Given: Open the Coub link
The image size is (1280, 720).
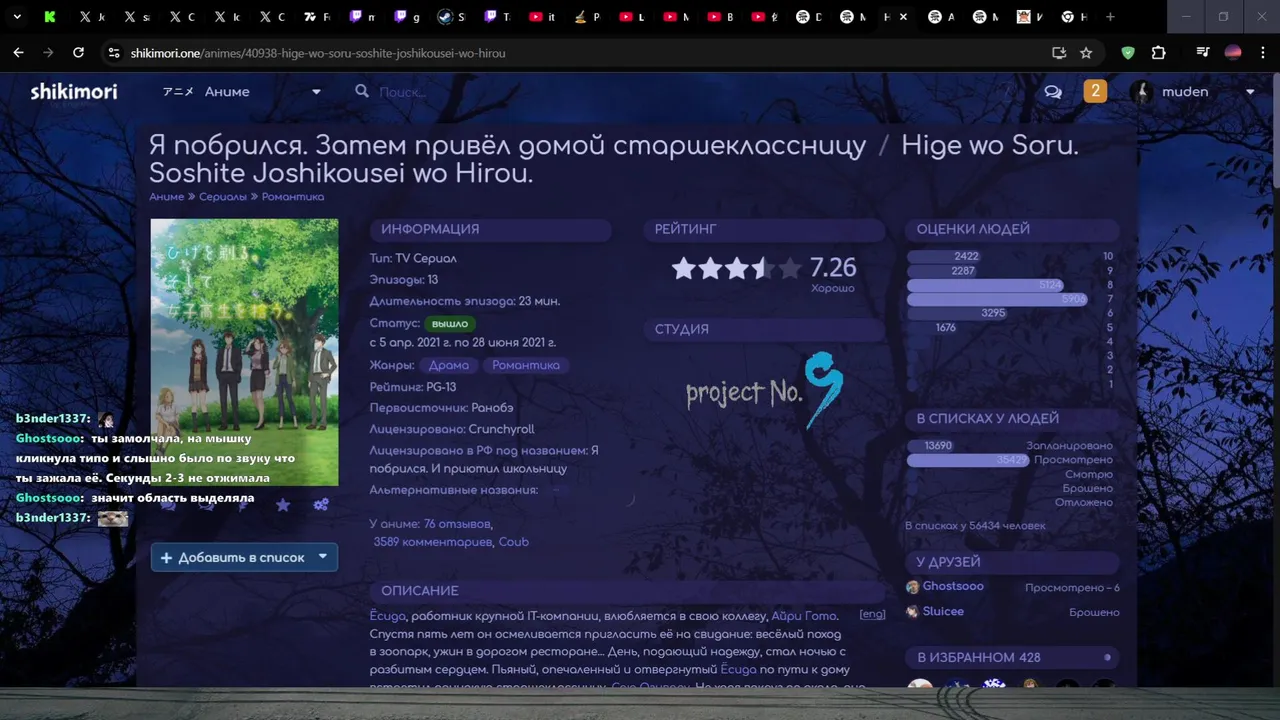Looking at the screenshot, I should click(x=513, y=541).
